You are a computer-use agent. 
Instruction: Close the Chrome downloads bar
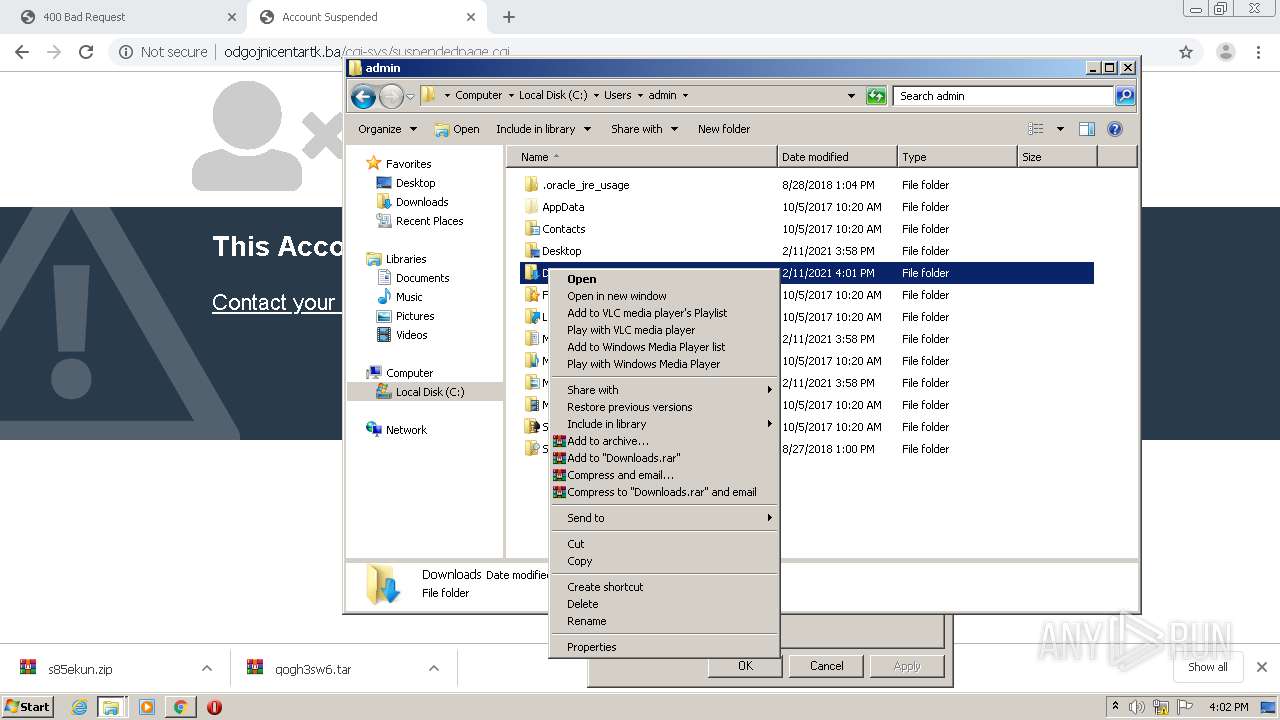click(1262, 667)
